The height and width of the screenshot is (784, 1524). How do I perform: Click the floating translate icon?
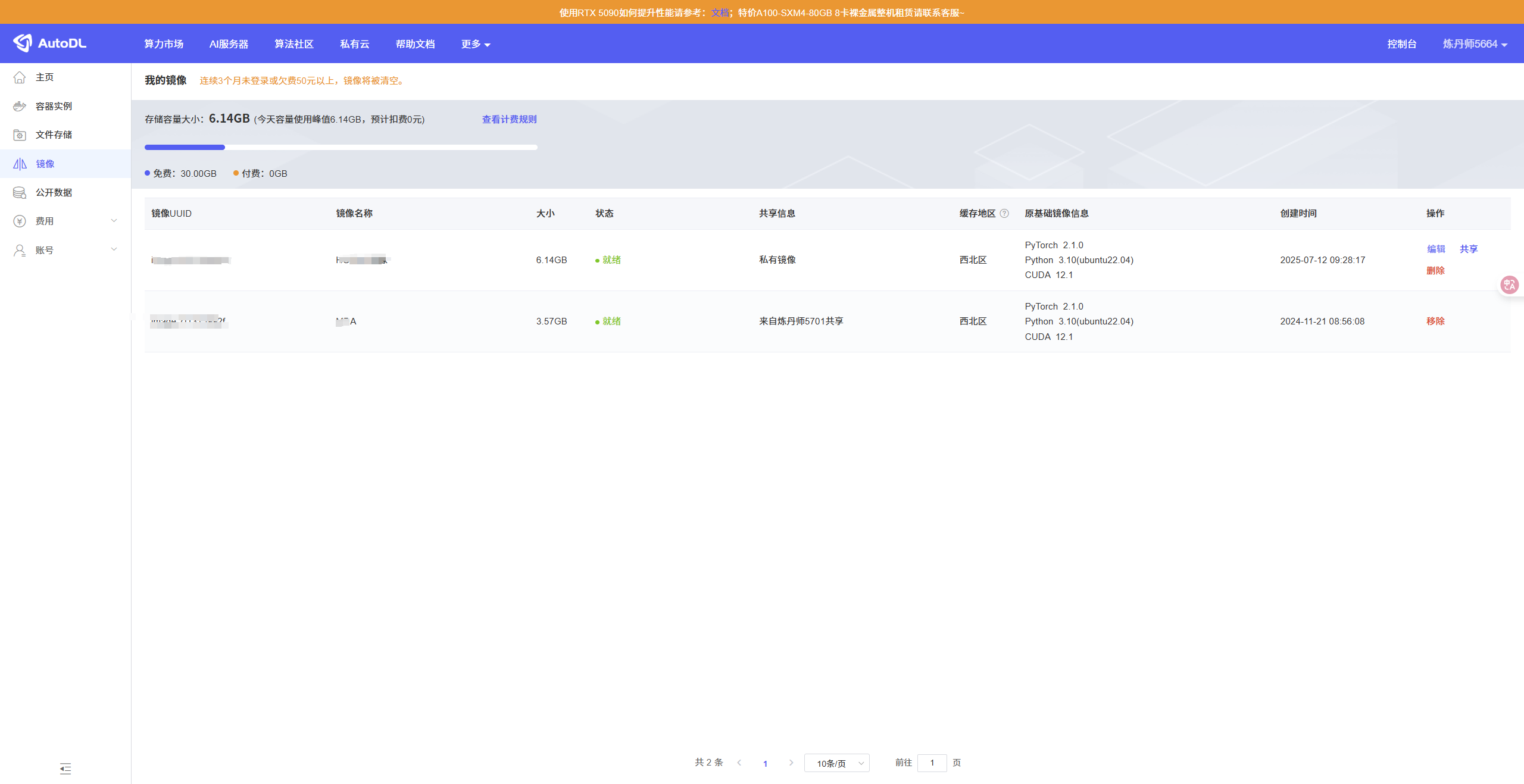click(1509, 285)
